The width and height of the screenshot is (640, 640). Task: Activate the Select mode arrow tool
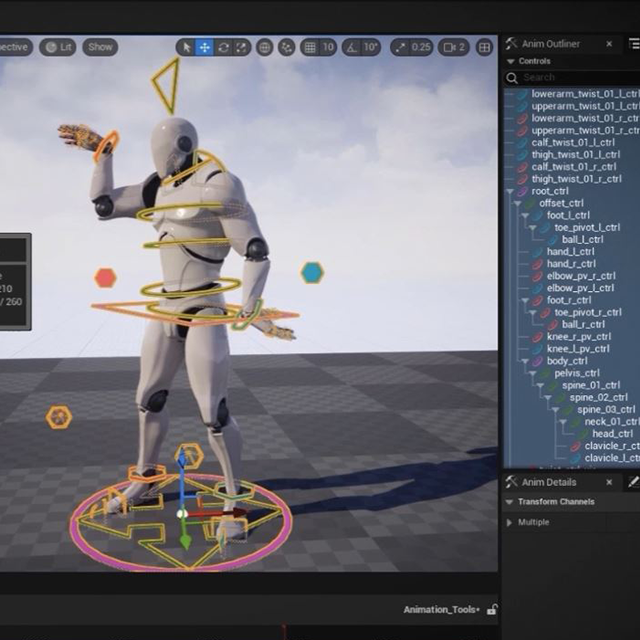pyautogui.click(x=185, y=47)
